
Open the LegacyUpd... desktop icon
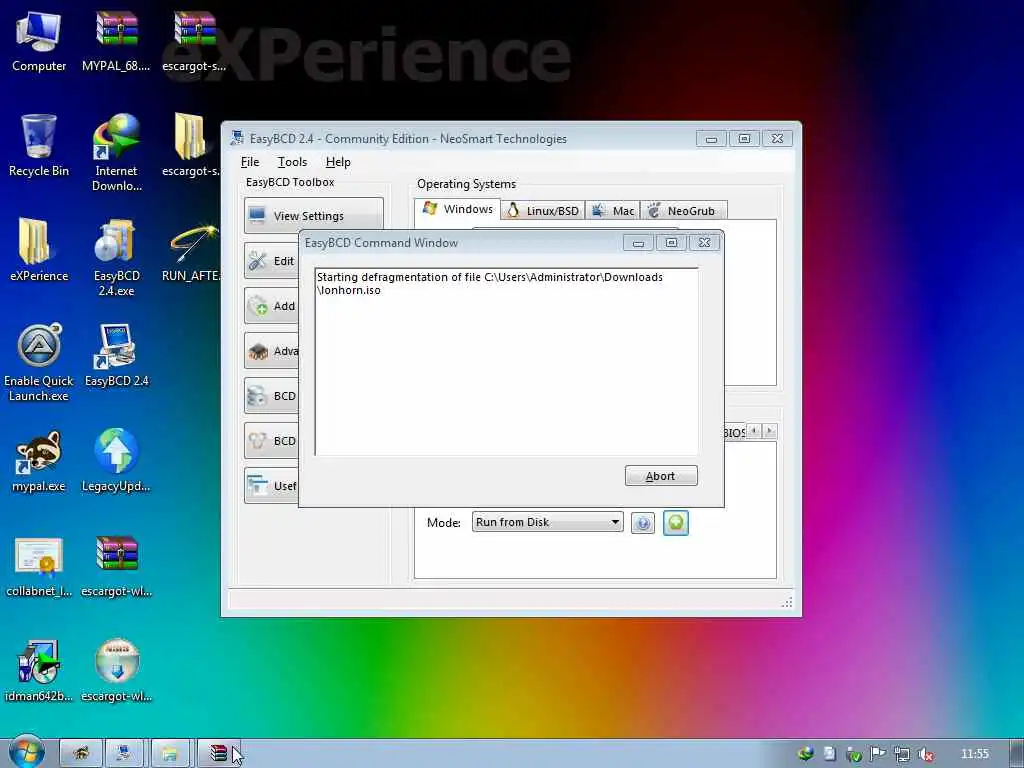click(x=116, y=460)
